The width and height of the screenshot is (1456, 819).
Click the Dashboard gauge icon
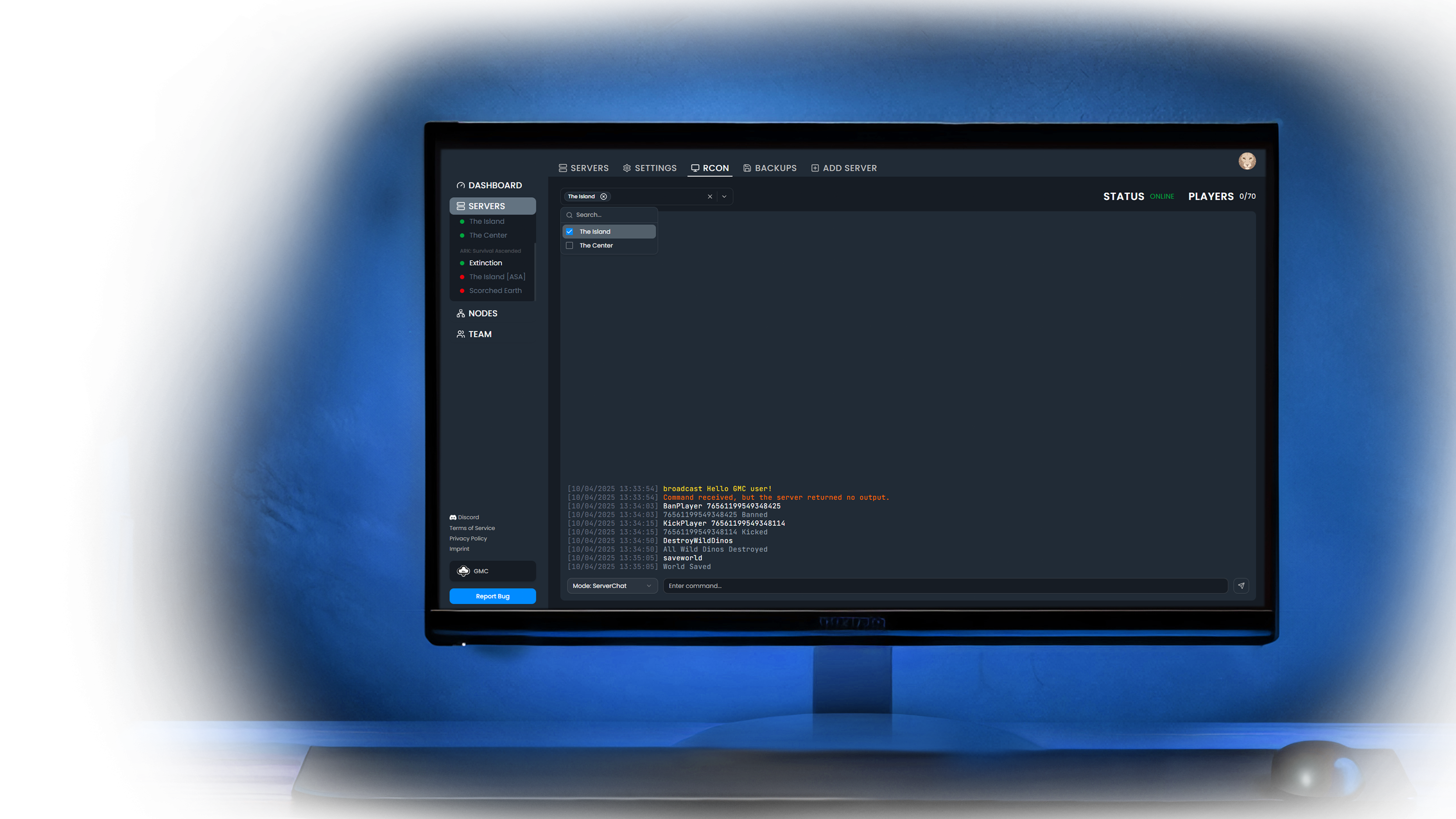461,185
